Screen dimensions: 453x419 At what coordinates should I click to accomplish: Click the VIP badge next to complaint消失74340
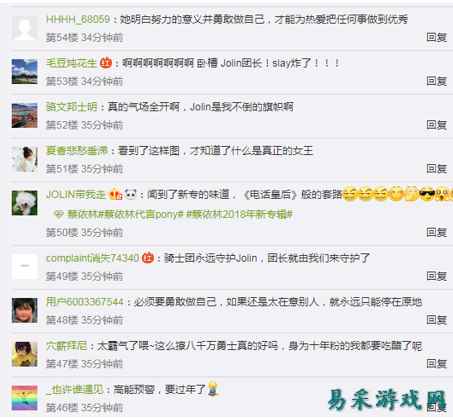coord(148,258)
